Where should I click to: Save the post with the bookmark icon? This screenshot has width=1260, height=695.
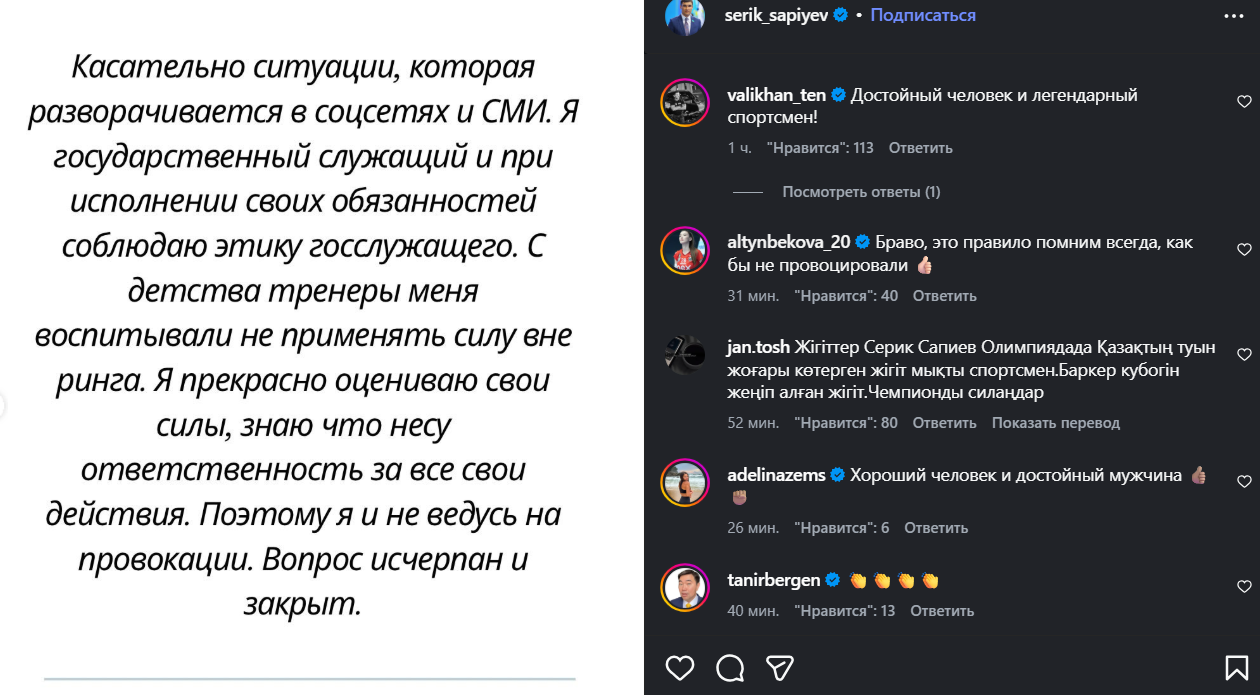[x=1237, y=667]
